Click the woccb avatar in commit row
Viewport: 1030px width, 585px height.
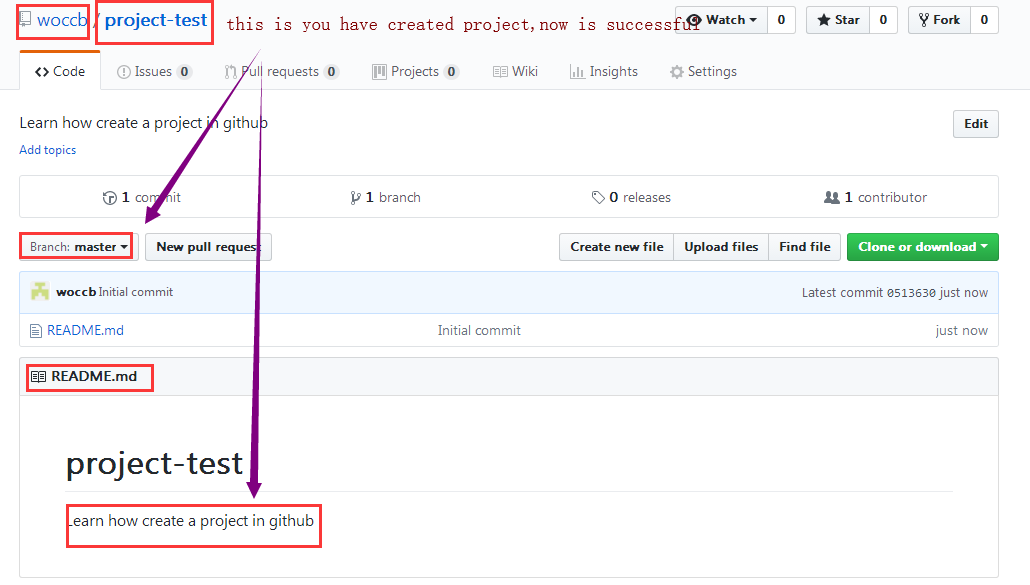(x=40, y=292)
